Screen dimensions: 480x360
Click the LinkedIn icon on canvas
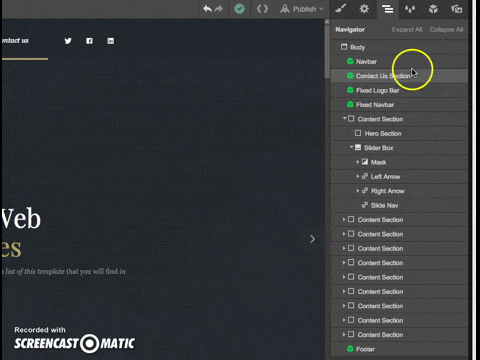[111, 41]
